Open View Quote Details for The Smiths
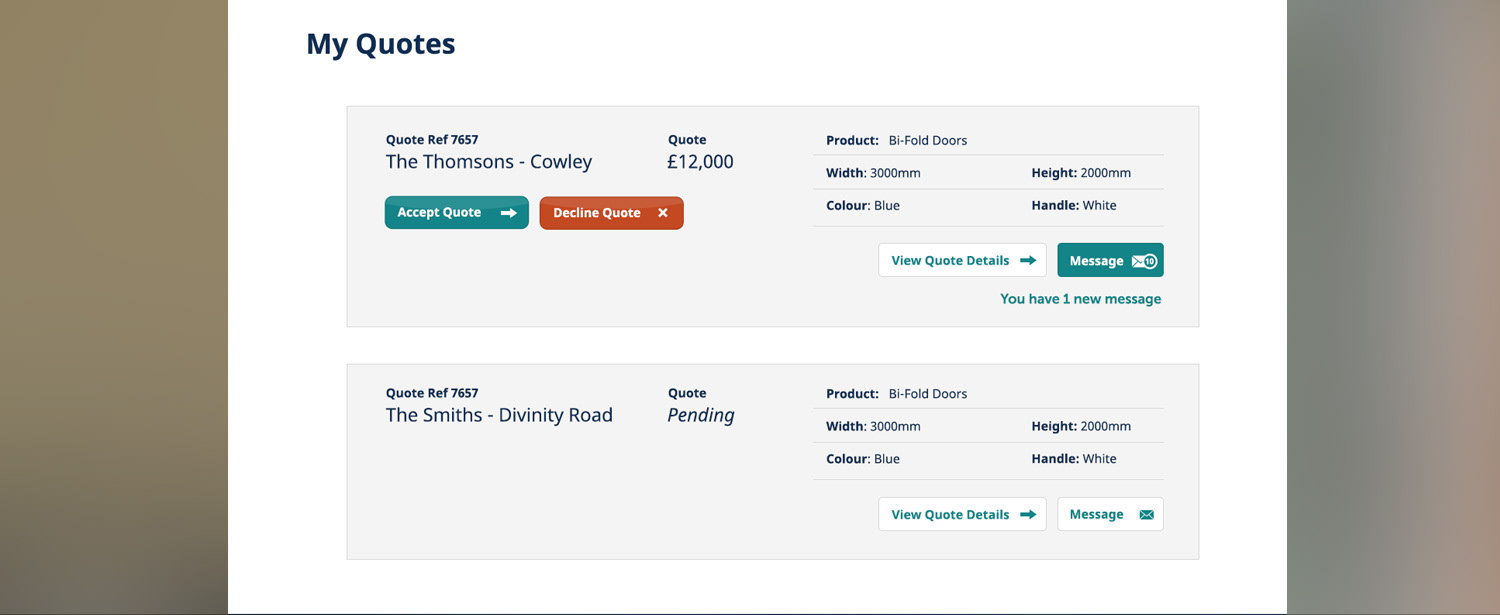1500x615 pixels. [x=950, y=515]
